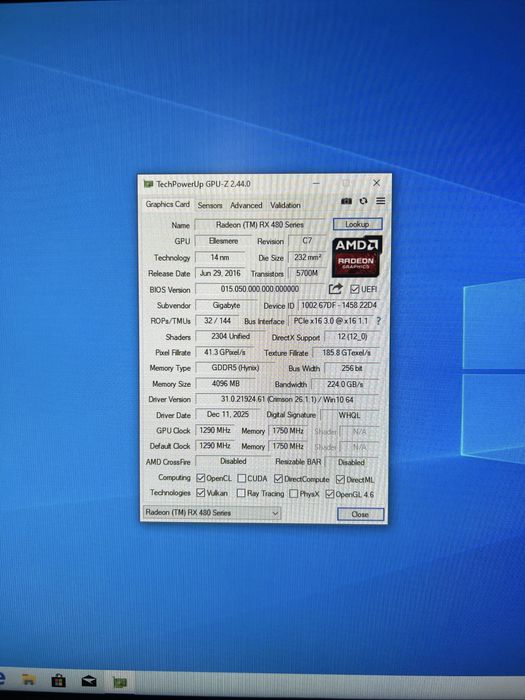
Task: Click the Default Clock row Memory 1750 MHz value
Action: point(288,446)
